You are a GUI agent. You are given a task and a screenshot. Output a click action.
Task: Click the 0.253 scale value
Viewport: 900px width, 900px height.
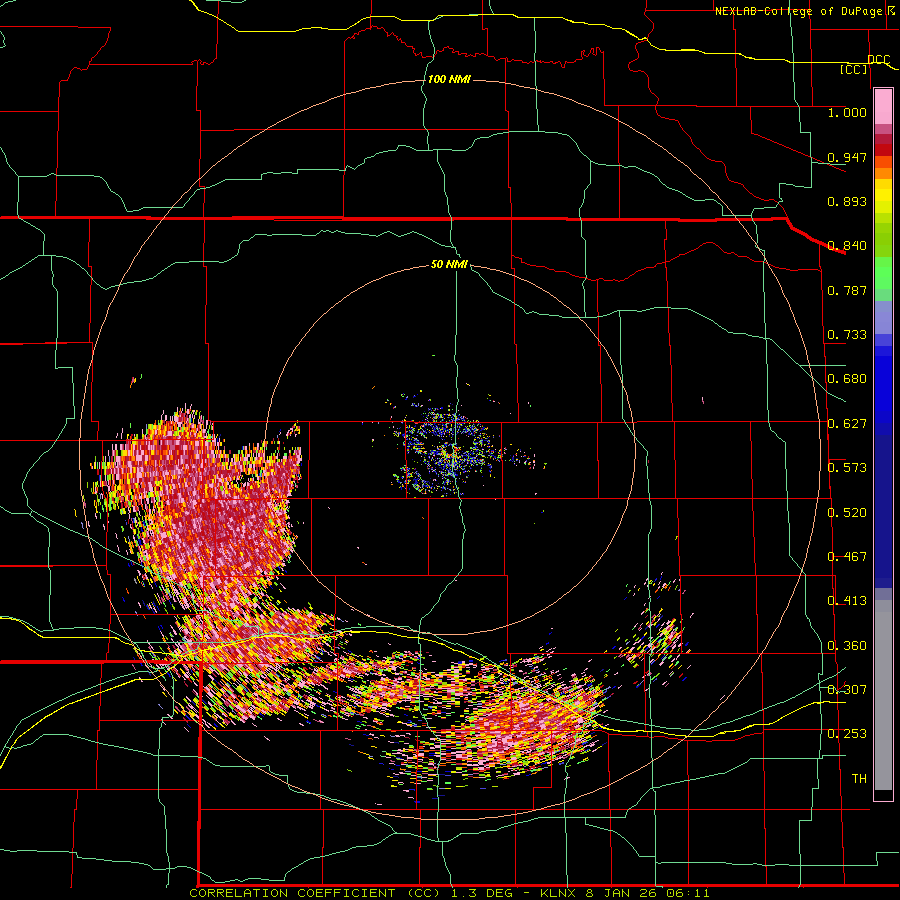point(847,734)
